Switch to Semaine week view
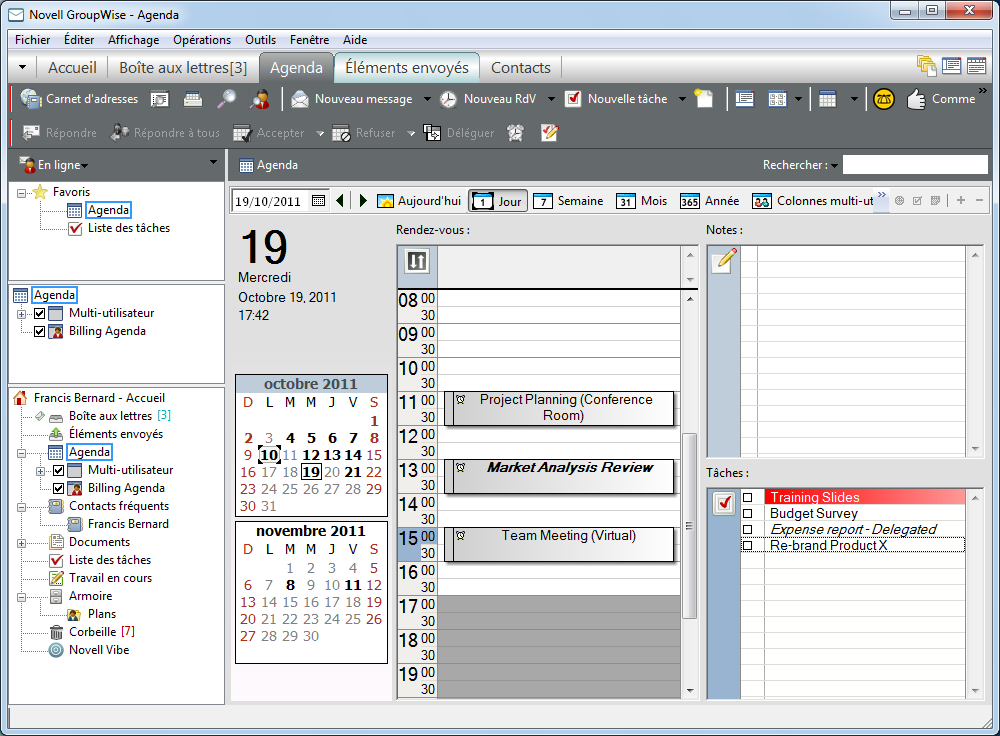The width and height of the screenshot is (1000, 736). pos(568,201)
